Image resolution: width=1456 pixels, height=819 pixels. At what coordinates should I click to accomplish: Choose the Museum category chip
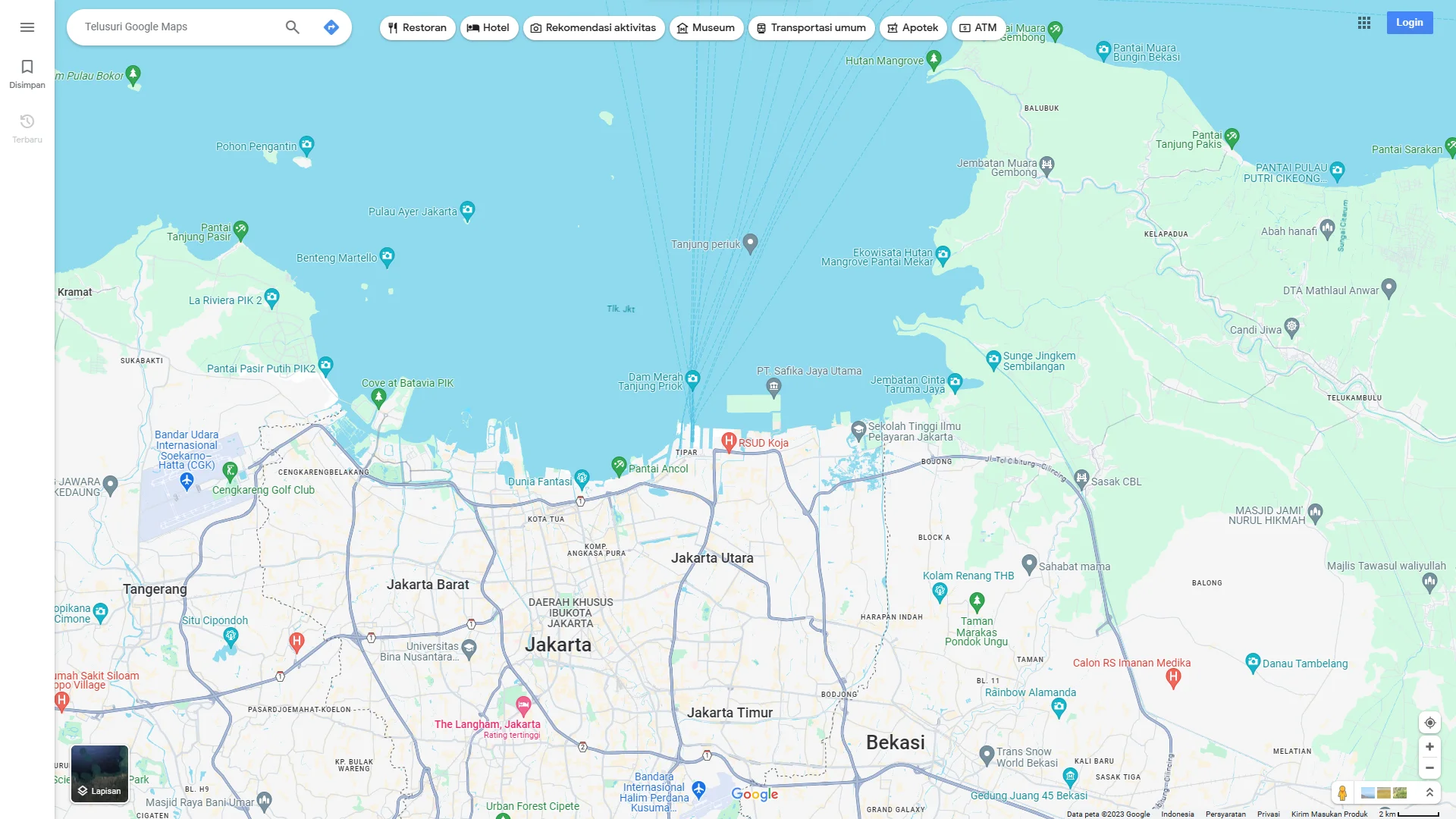[706, 27]
